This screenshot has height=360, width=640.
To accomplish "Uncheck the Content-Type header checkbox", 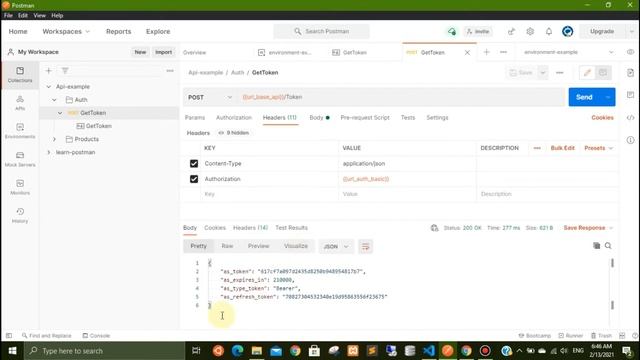I will [194, 164].
